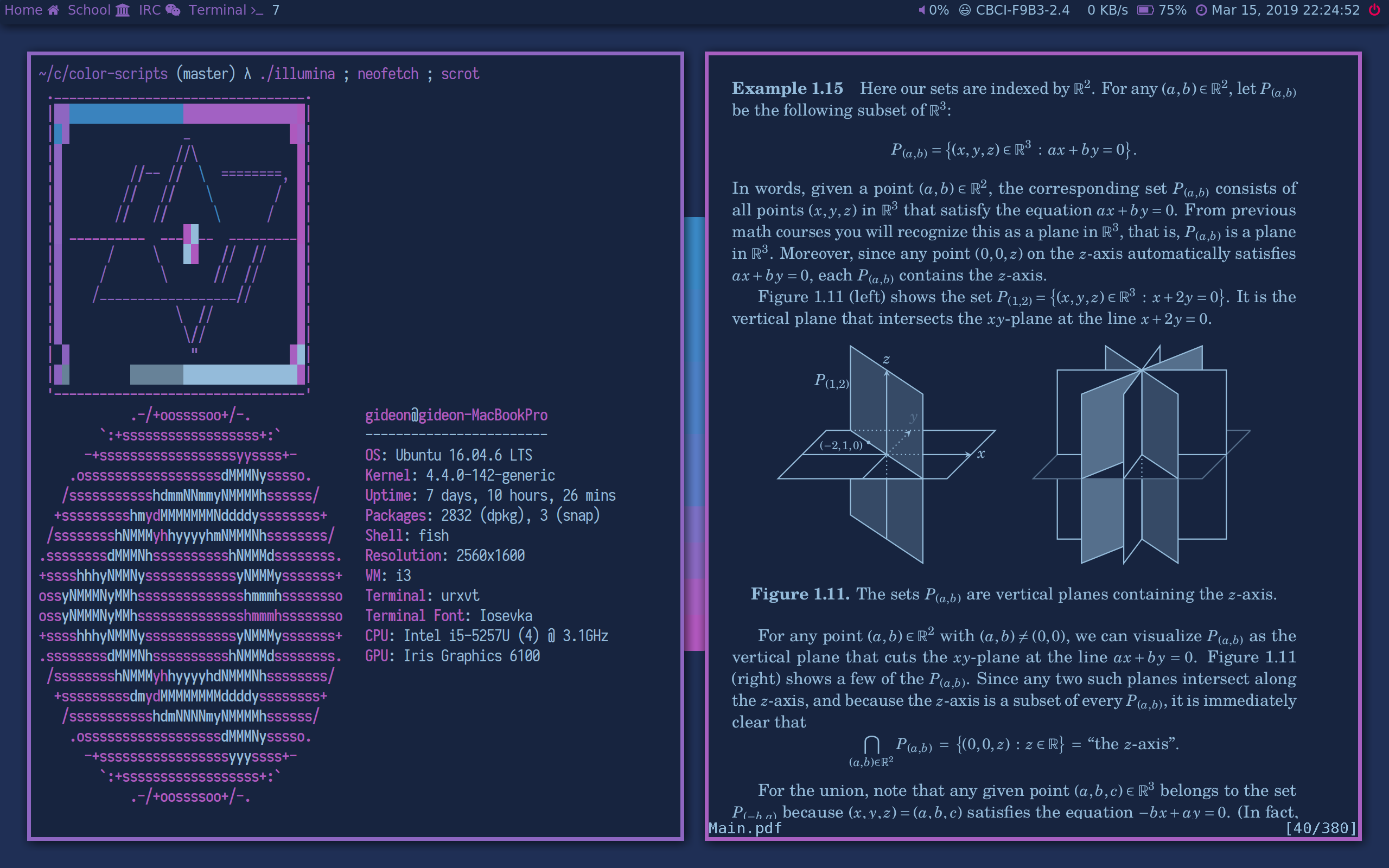Switch to workspace 7
1389x868 pixels.
(276, 10)
